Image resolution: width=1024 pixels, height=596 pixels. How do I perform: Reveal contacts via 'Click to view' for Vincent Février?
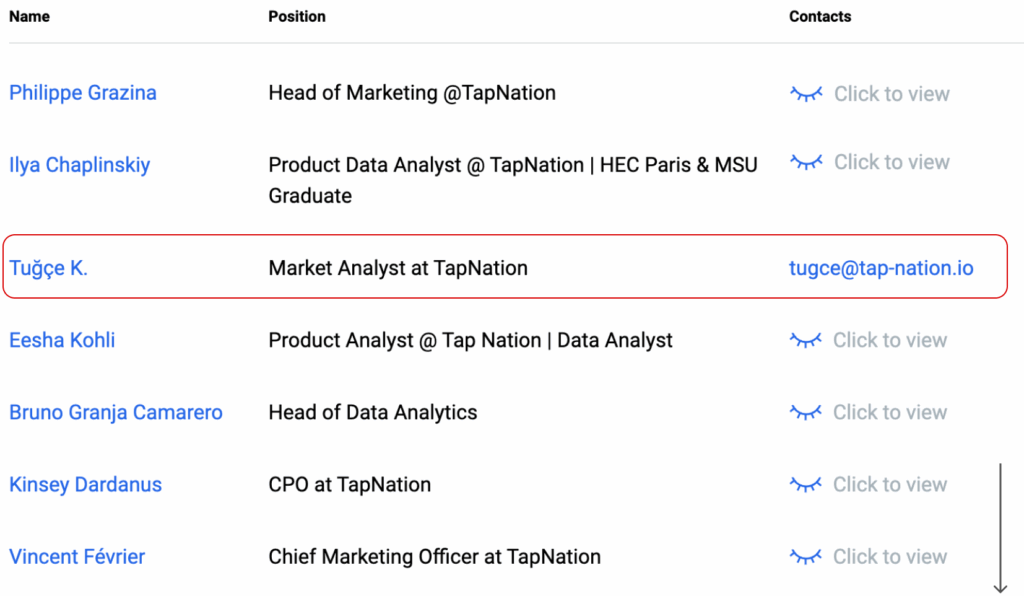click(x=889, y=557)
